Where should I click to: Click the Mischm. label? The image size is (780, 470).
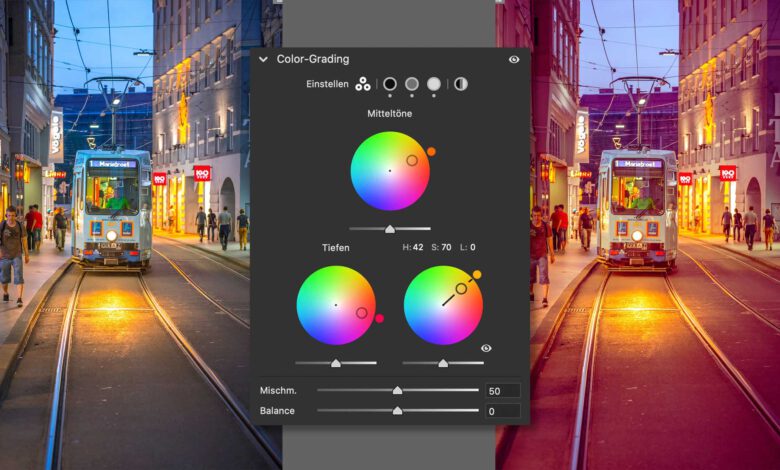coord(278,391)
